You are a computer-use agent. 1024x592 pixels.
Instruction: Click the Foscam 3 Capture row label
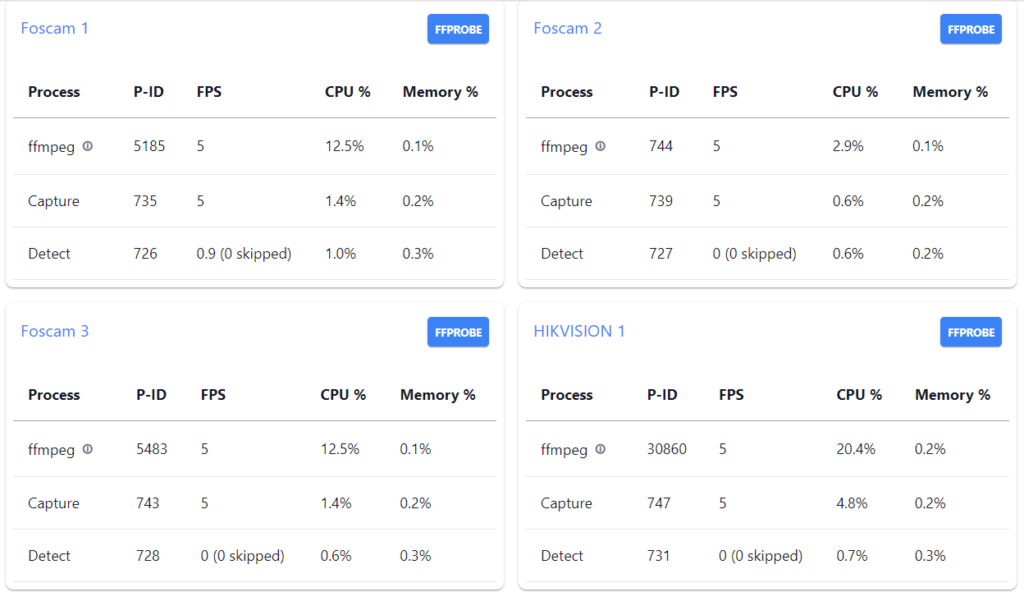pyautogui.click(x=54, y=503)
